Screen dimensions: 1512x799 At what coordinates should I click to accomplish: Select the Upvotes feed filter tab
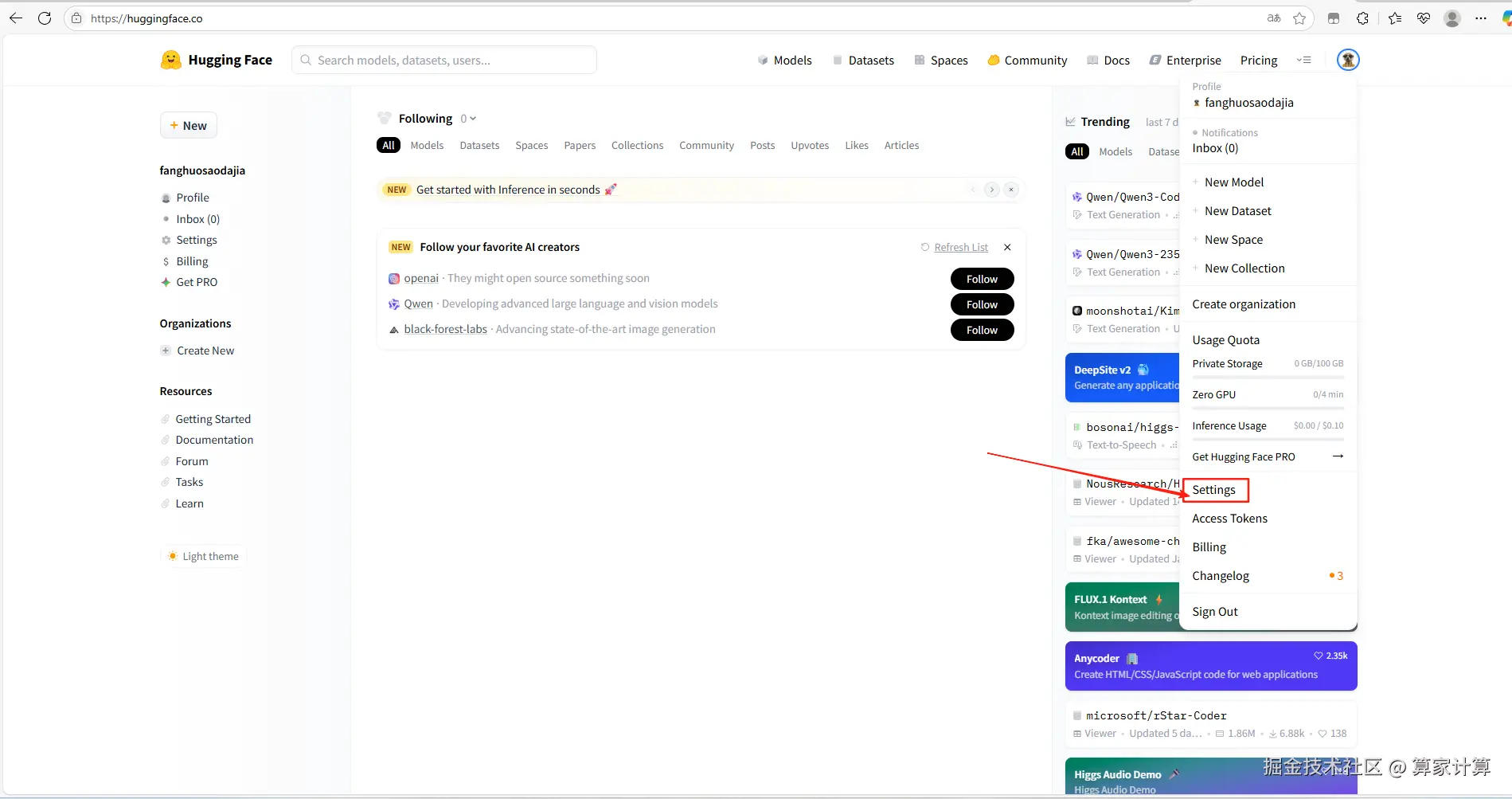click(x=810, y=145)
